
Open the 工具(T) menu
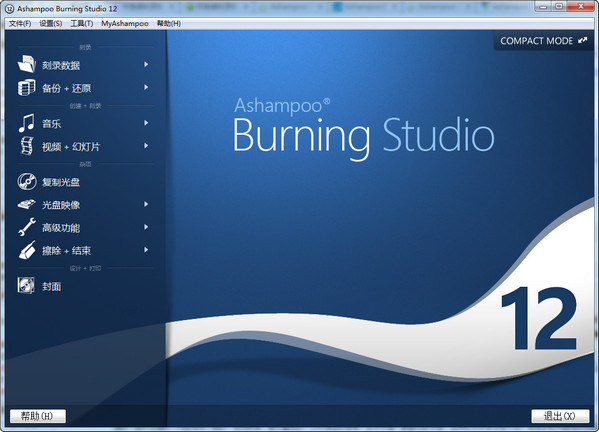point(82,24)
